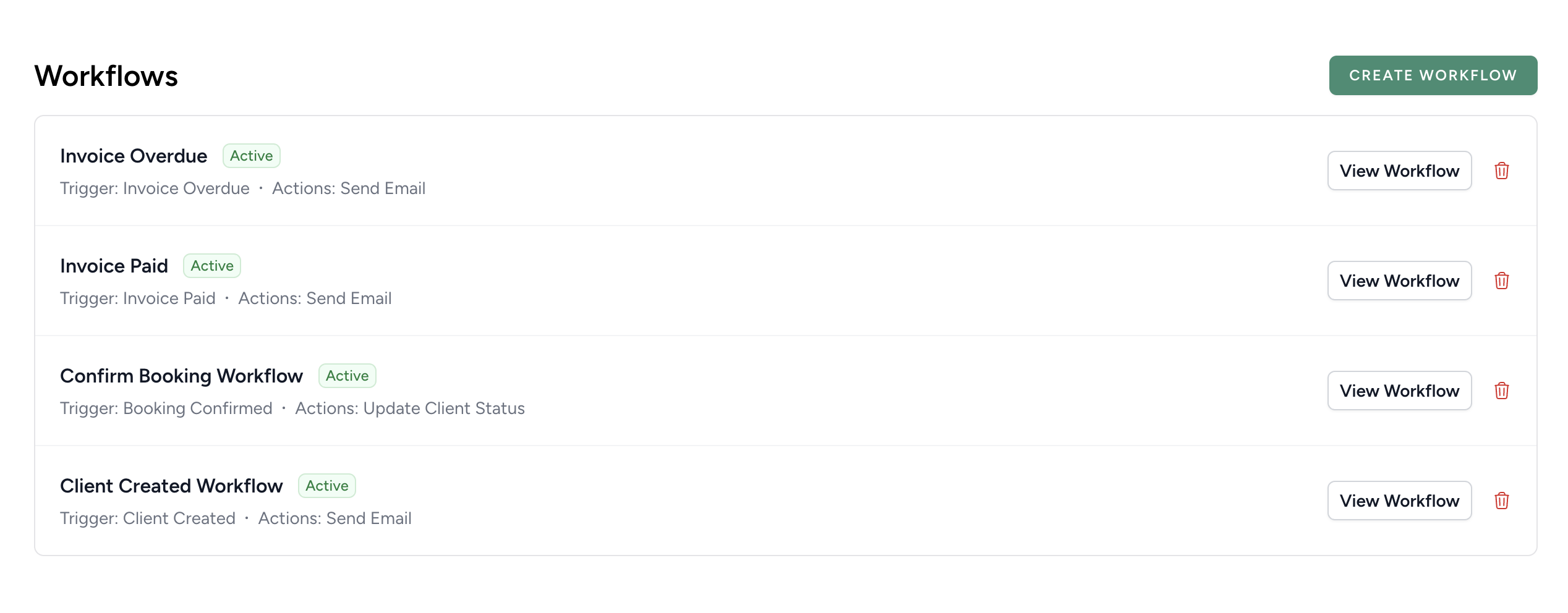
Task: View the Invoice Overdue workflow
Action: [x=1400, y=171]
